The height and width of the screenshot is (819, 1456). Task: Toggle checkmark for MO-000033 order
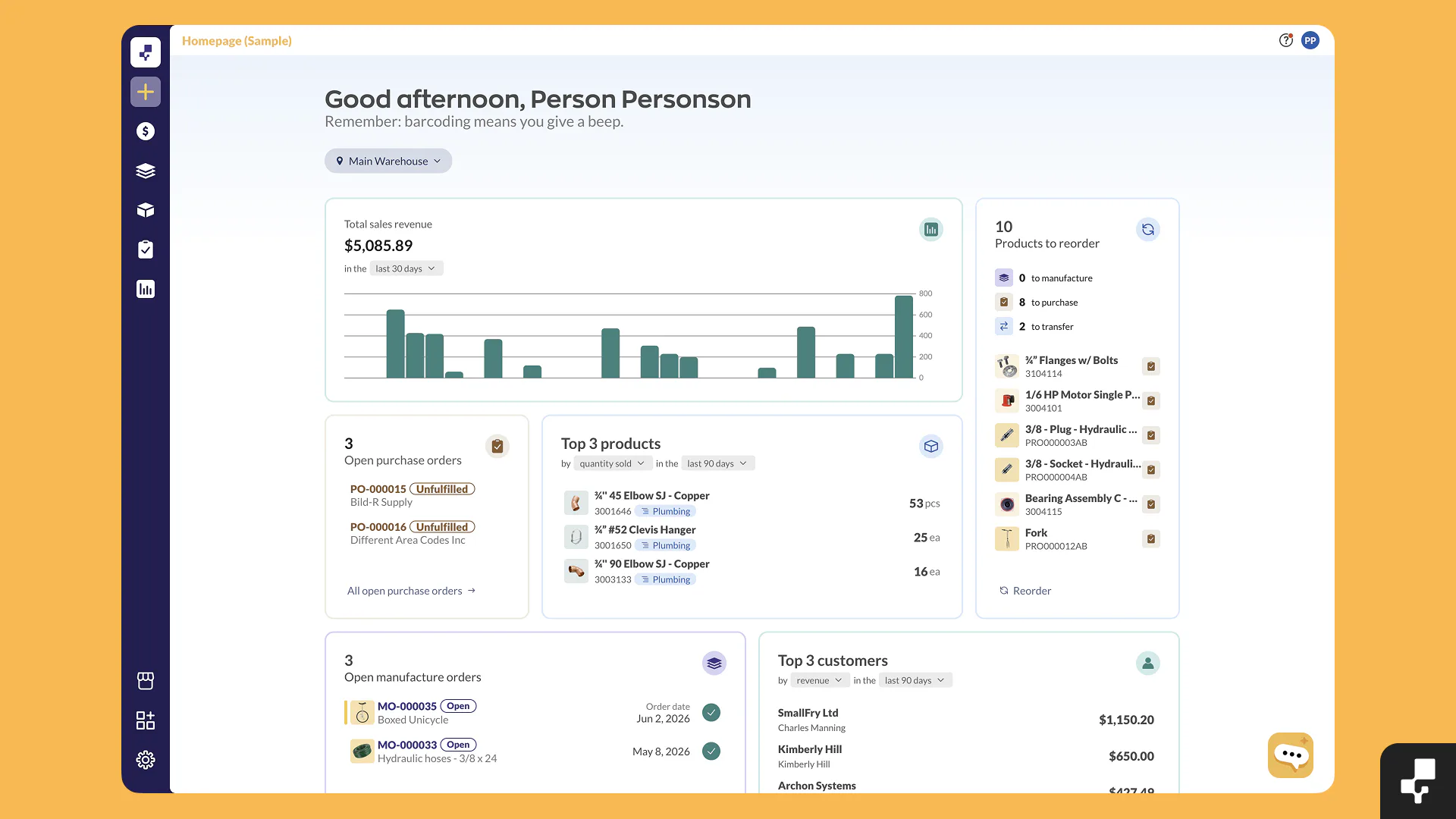point(711,752)
